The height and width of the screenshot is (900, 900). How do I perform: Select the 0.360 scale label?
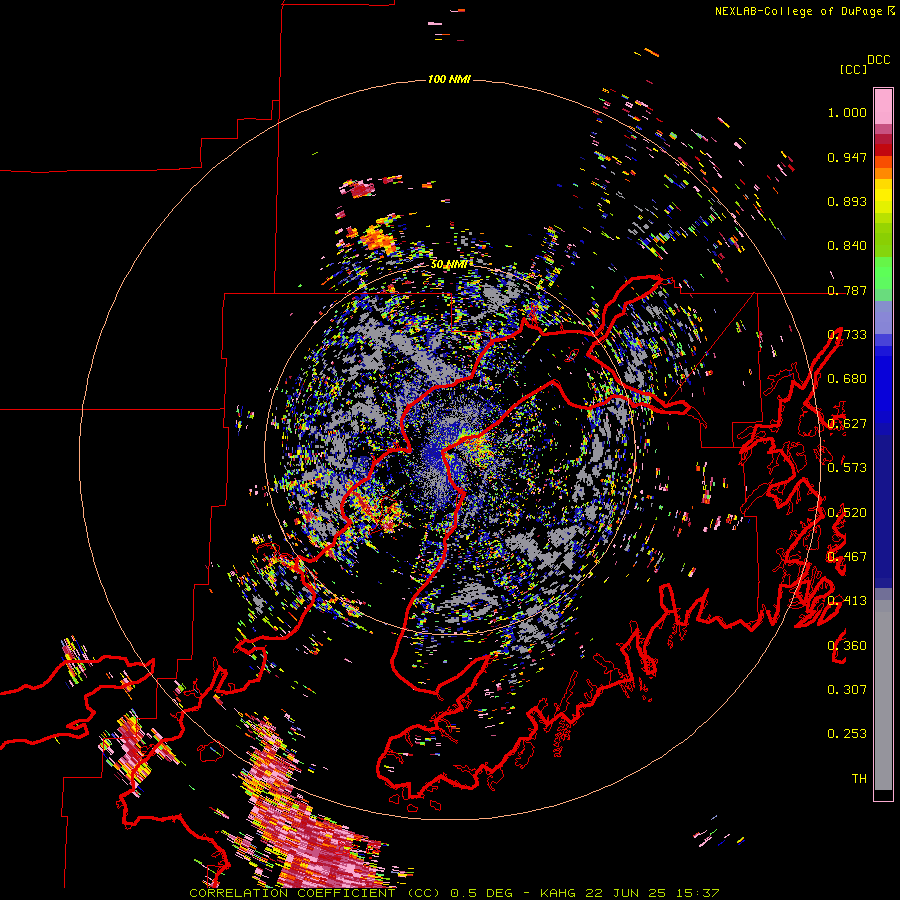coord(847,646)
